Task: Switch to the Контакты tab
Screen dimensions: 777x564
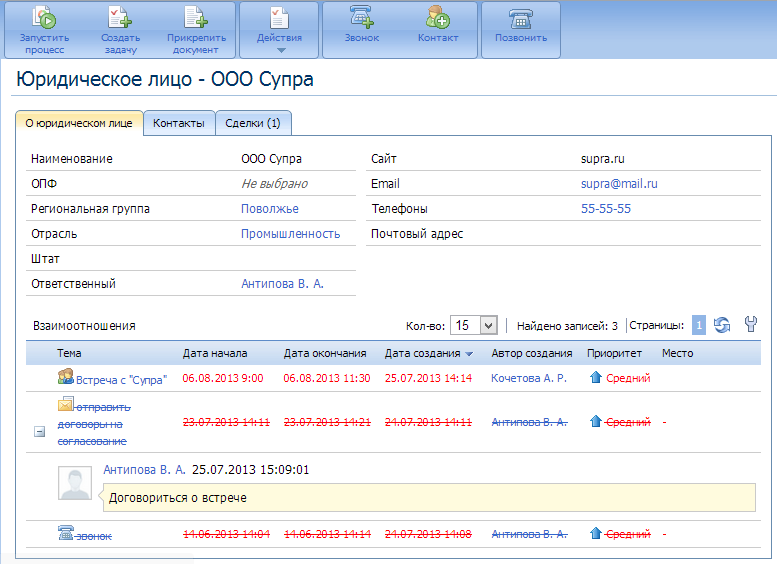Action: coord(179,123)
